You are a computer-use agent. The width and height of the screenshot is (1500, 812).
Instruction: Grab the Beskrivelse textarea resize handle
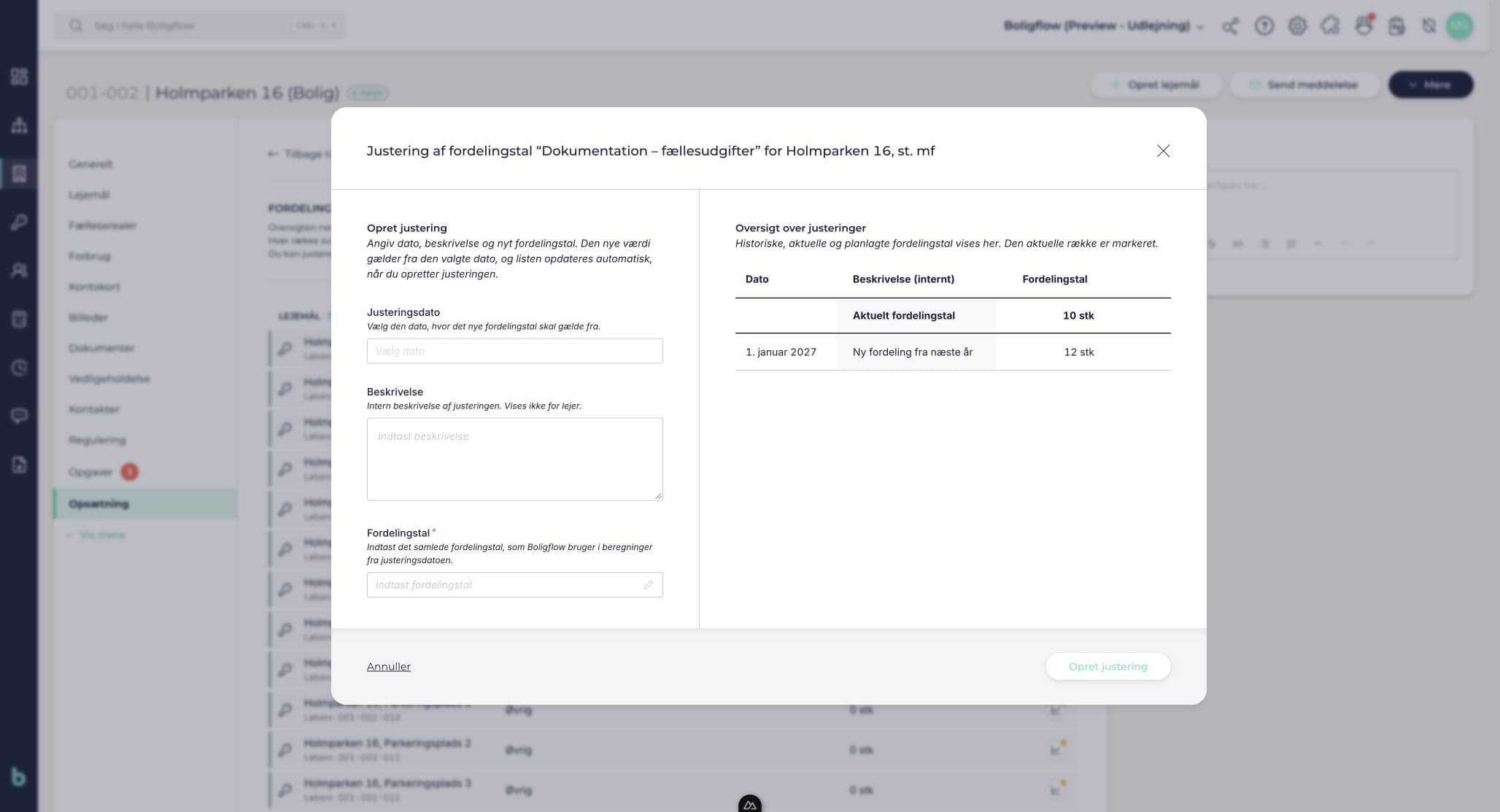tap(658, 495)
